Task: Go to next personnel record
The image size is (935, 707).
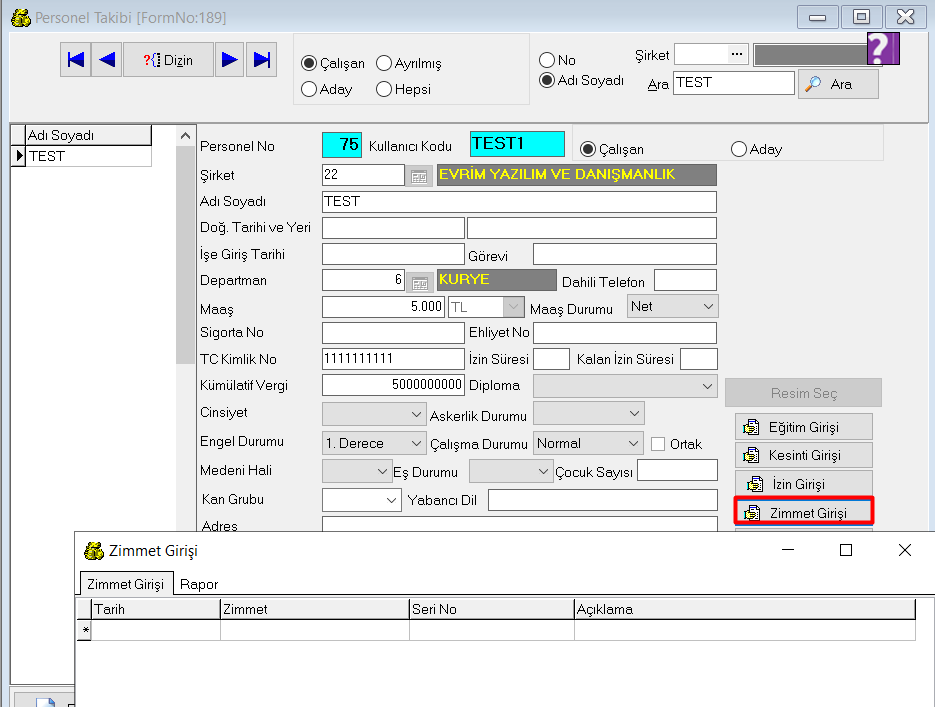Action: coord(230,60)
